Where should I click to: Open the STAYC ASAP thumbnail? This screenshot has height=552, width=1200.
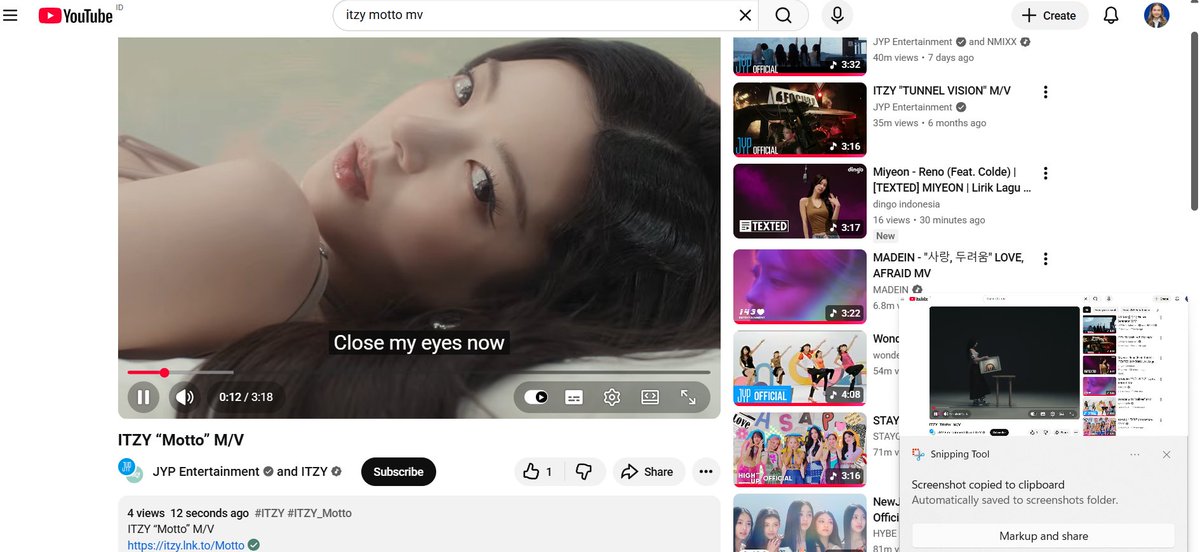pos(800,450)
